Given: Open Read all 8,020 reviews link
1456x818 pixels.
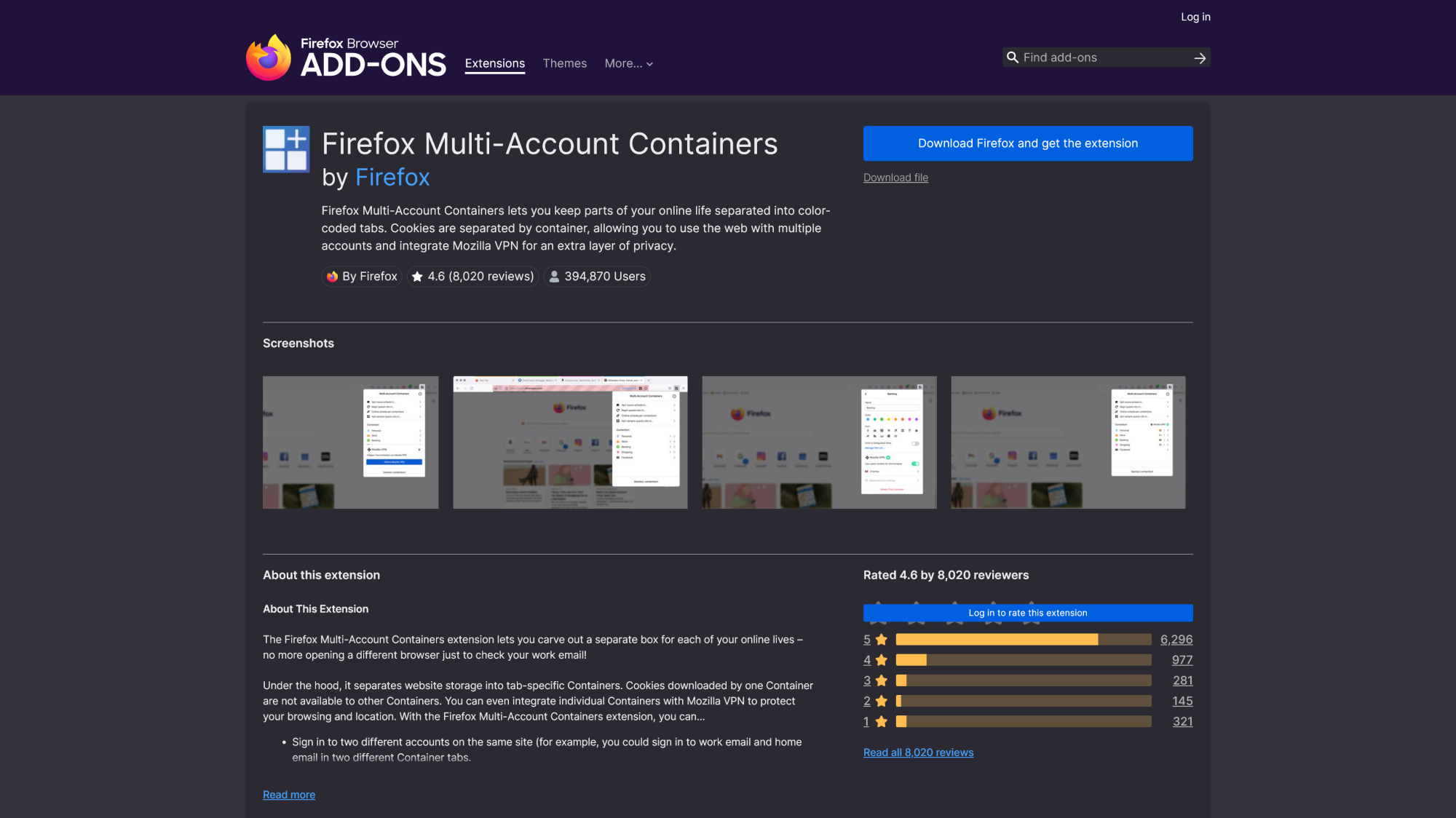Looking at the screenshot, I should click(918, 753).
